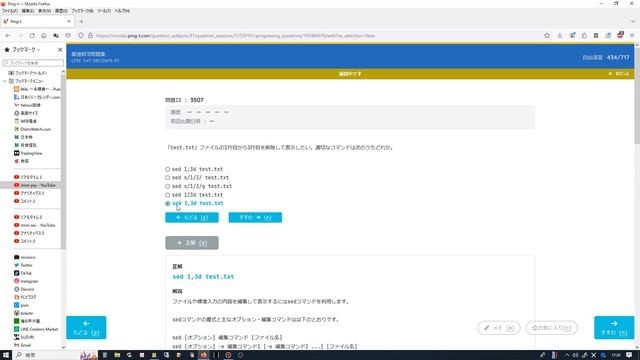Open the LINE Creators Market bookmark
Viewport: 640px width, 360px height.
tap(36, 329)
